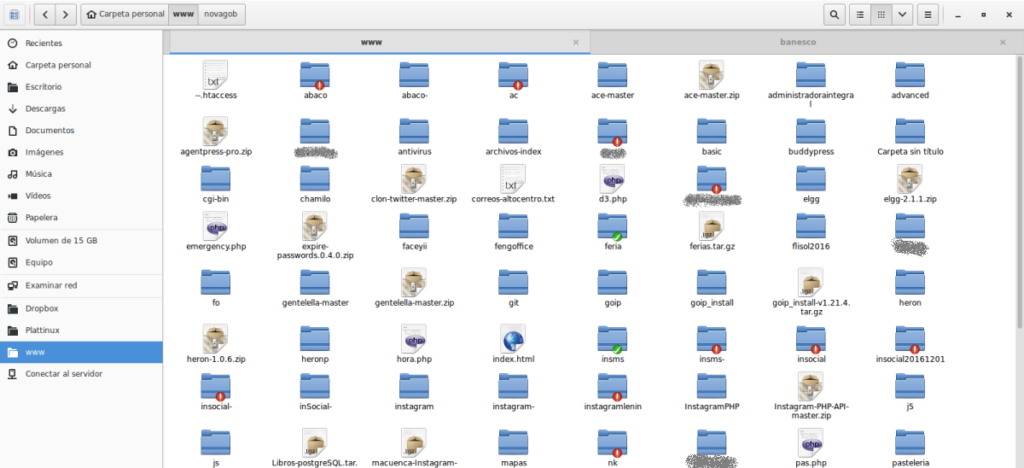Select www segment in path bar
The image size is (1024, 468).
183,14
